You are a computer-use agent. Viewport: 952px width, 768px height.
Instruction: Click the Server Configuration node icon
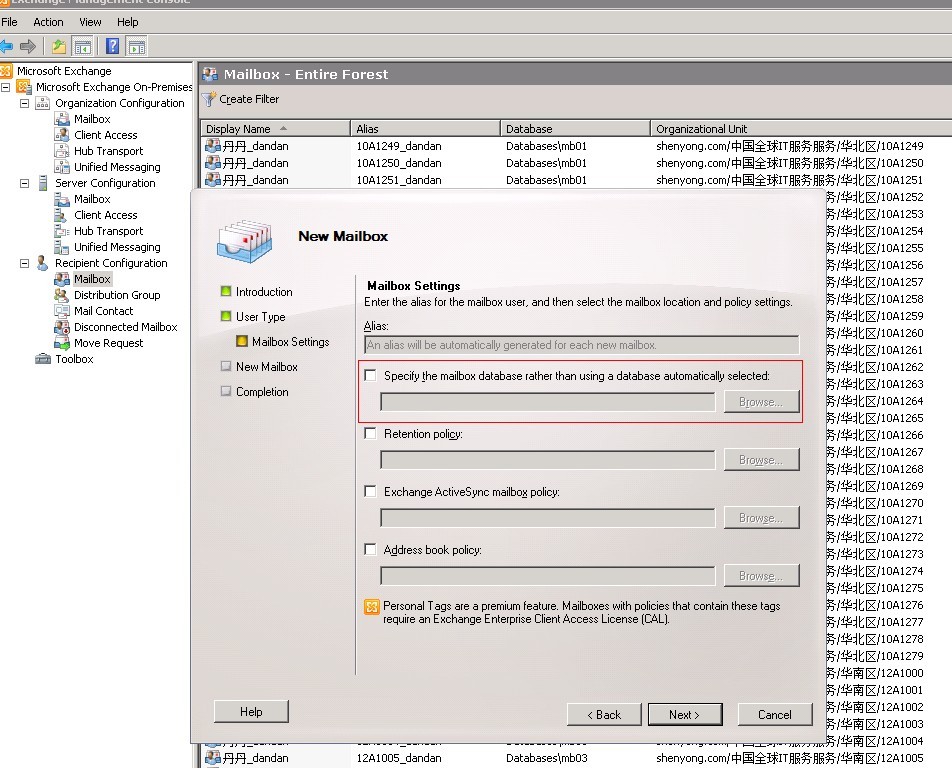pos(42,183)
